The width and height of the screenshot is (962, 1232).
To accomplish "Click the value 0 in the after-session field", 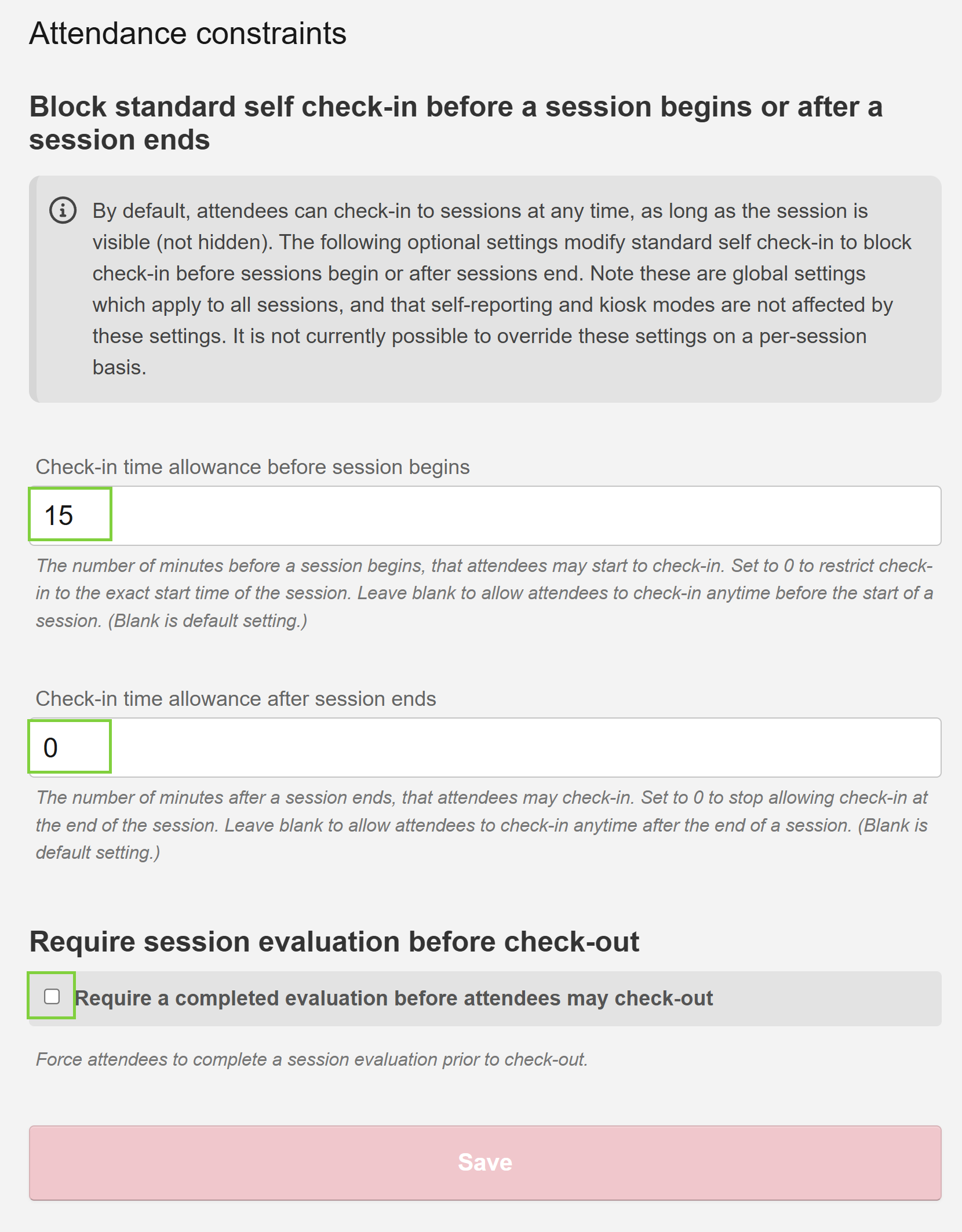I will (x=50, y=748).
